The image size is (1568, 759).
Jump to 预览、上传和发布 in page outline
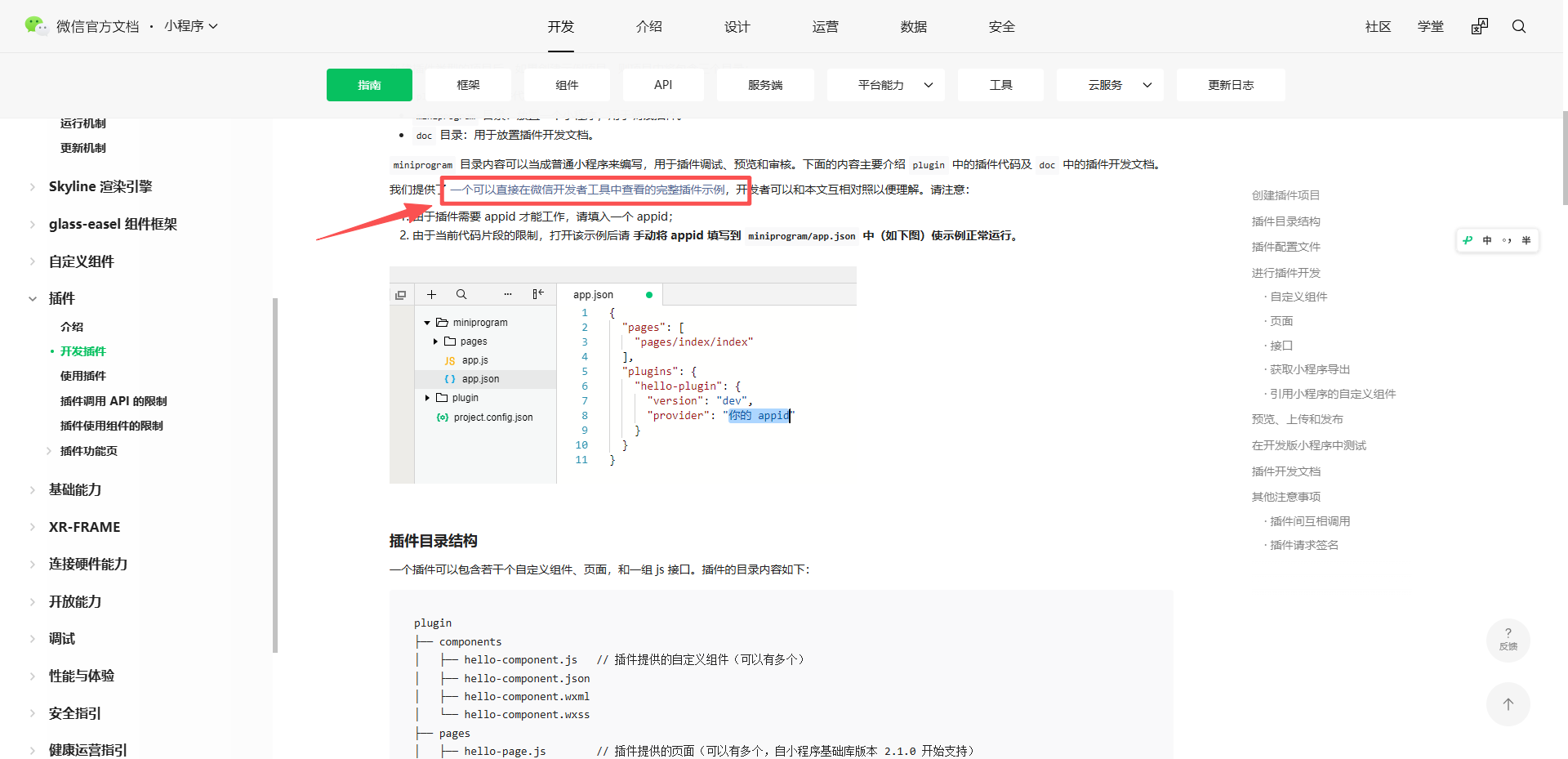click(1298, 419)
